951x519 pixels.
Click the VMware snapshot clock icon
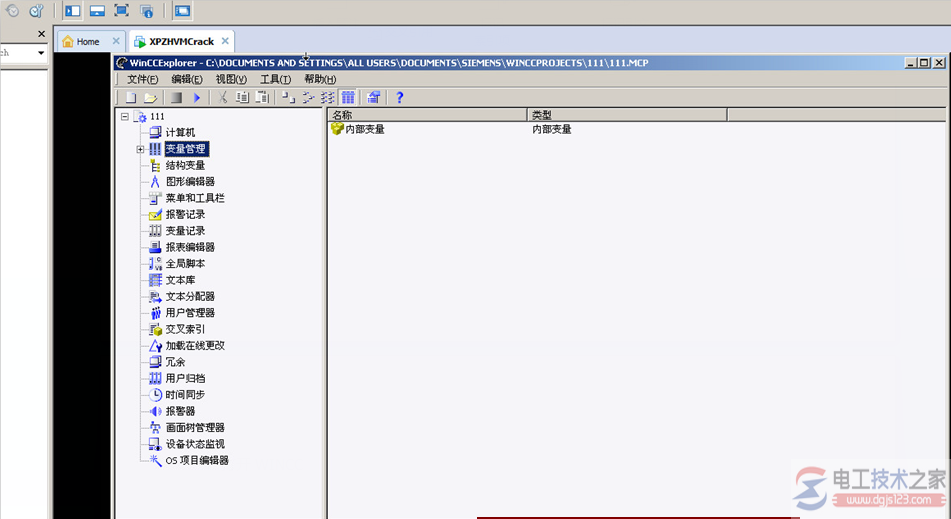click(x=12, y=10)
